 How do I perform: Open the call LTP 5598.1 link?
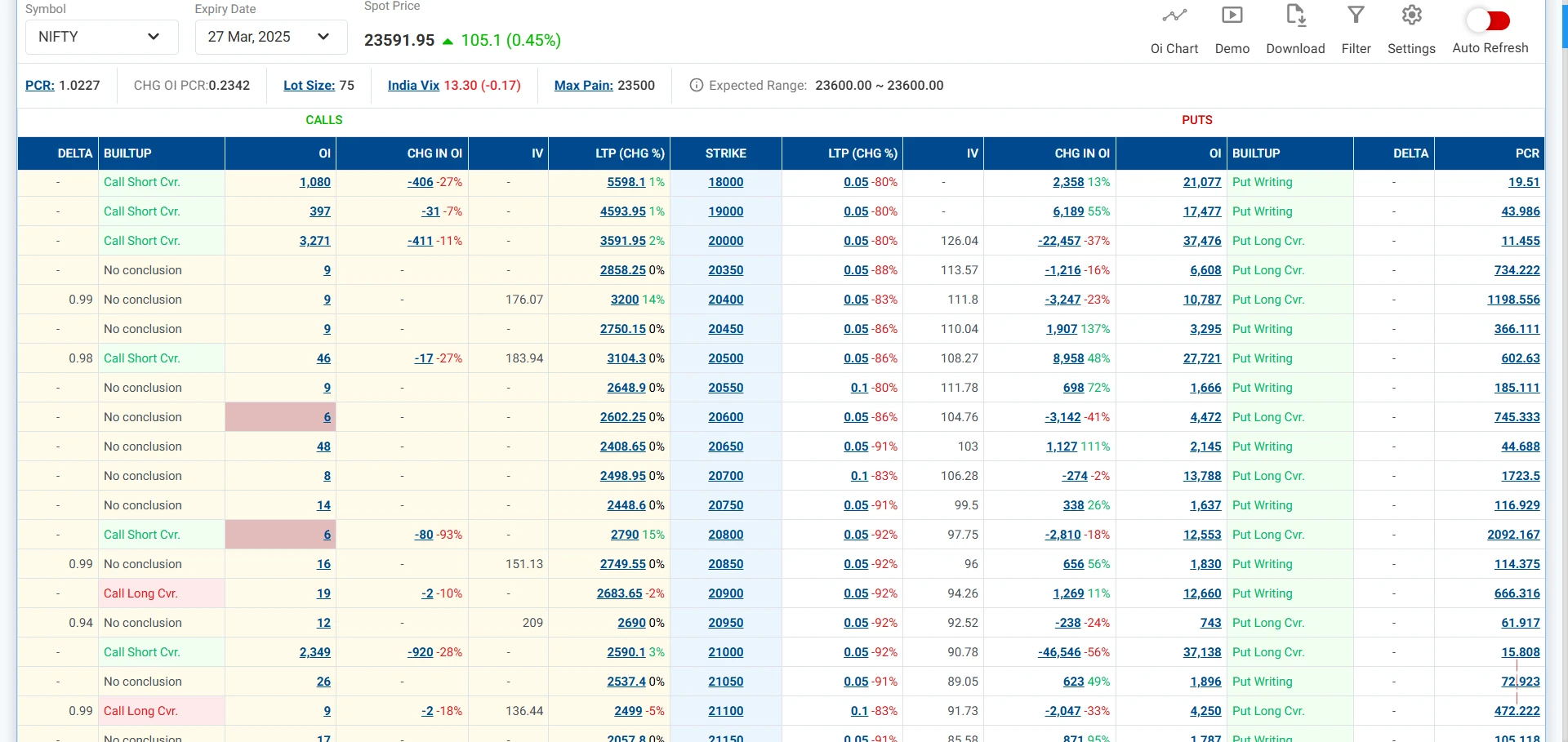(x=626, y=182)
